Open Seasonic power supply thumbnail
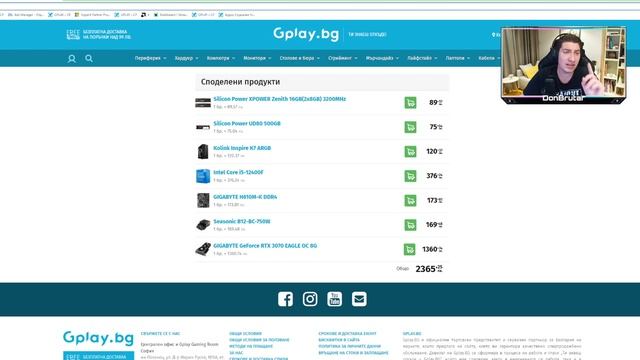The image size is (640, 360). (203, 225)
